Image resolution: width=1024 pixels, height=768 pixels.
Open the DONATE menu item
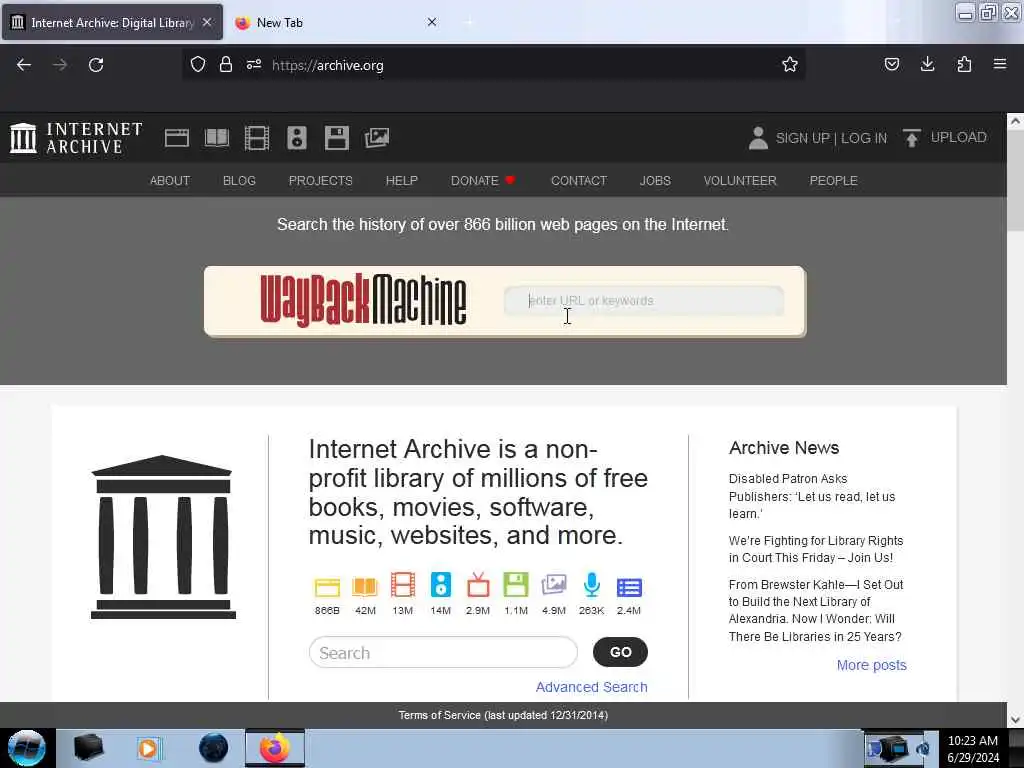(483, 181)
